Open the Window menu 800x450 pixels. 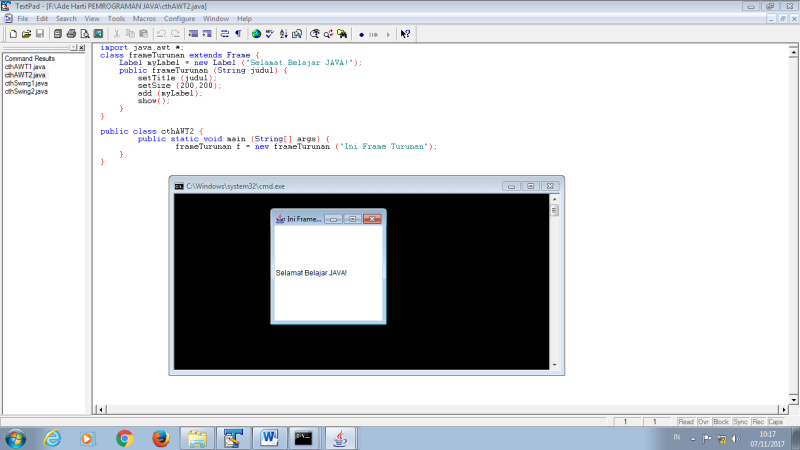tap(216, 18)
